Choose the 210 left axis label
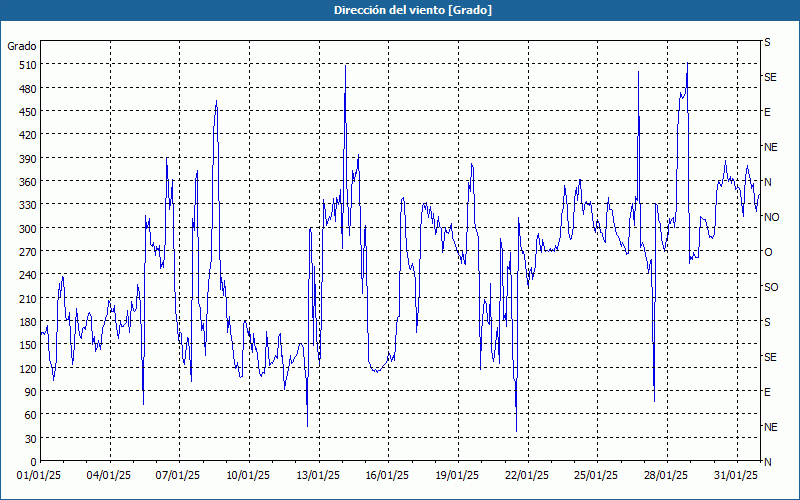 point(28,299)
